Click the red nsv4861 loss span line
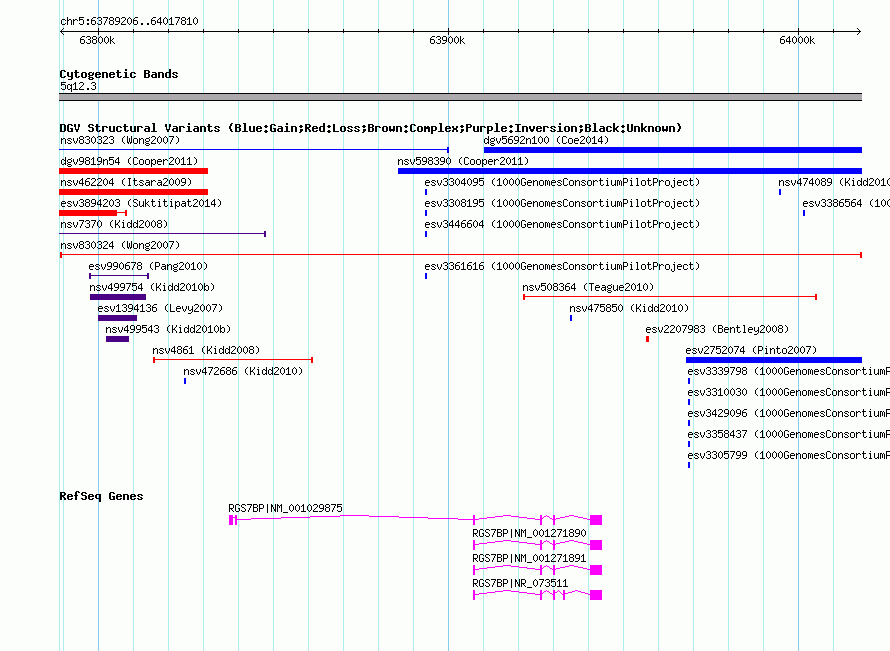890x651 pixels. [x=233, y=360]
